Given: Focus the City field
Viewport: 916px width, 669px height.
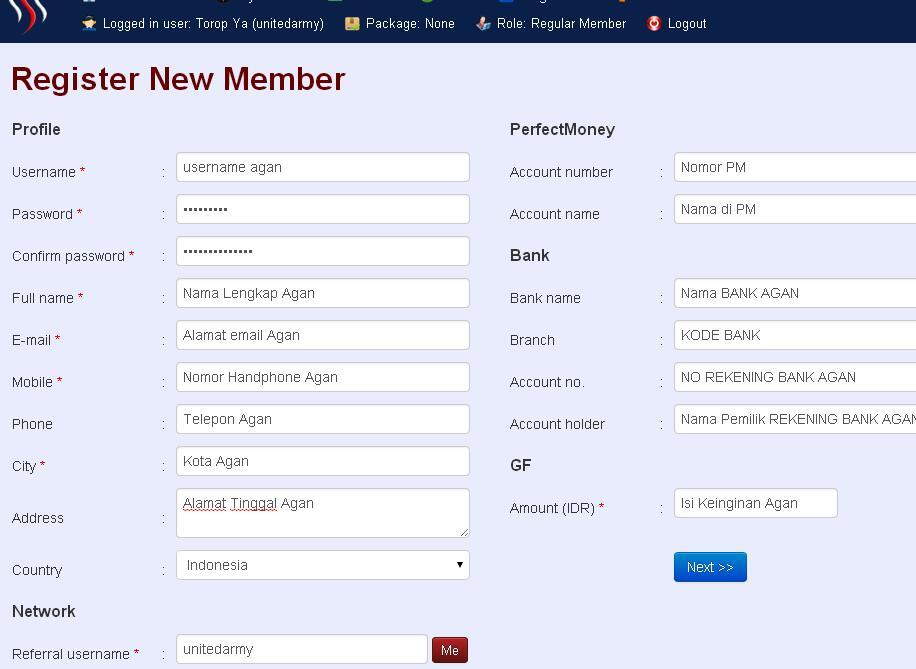Looking at the screenshot, I should pyautogui.click(x=322, y=462).
